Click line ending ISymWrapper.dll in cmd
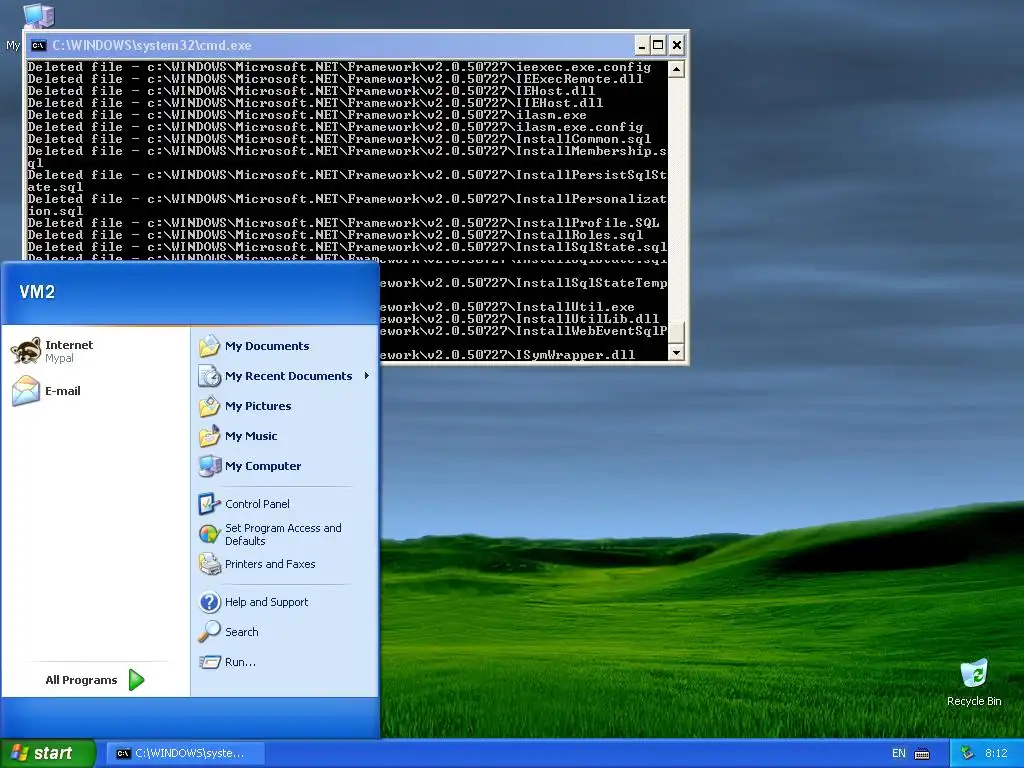This screenshot has height=768, width=1024. (507, 355)
